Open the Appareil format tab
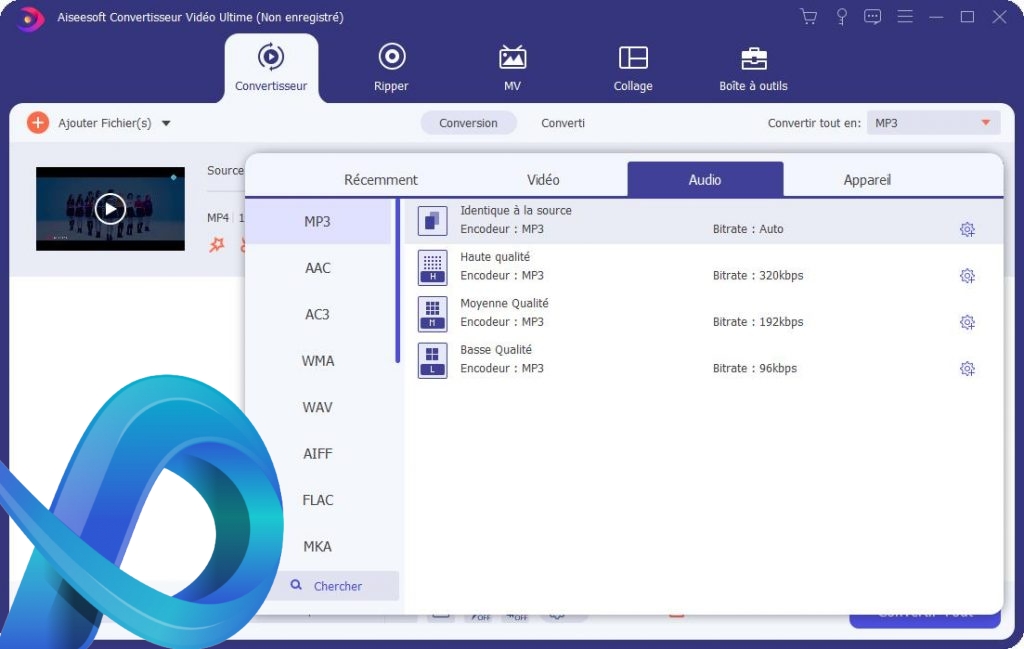Screen dimensions: 1024x649 pyautogui.click(x=867, y=180)
